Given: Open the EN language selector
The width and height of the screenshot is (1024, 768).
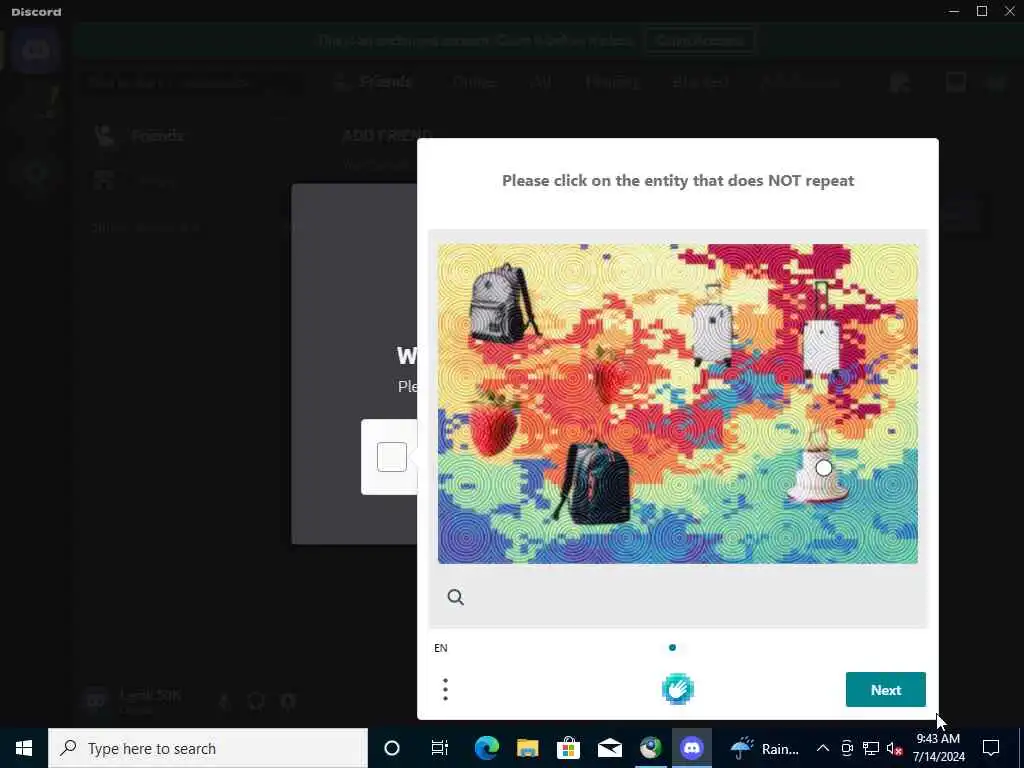Looking at the screenshot, I should [x=441, y=648].
